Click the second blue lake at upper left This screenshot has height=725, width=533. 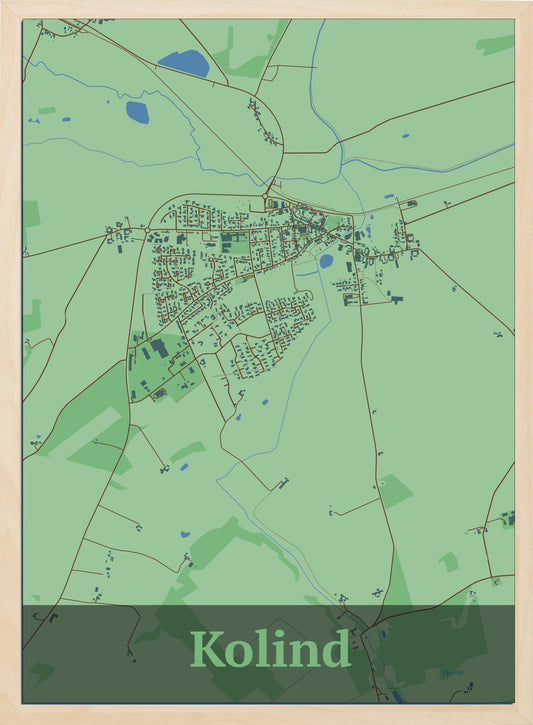(x=137, y=112)
